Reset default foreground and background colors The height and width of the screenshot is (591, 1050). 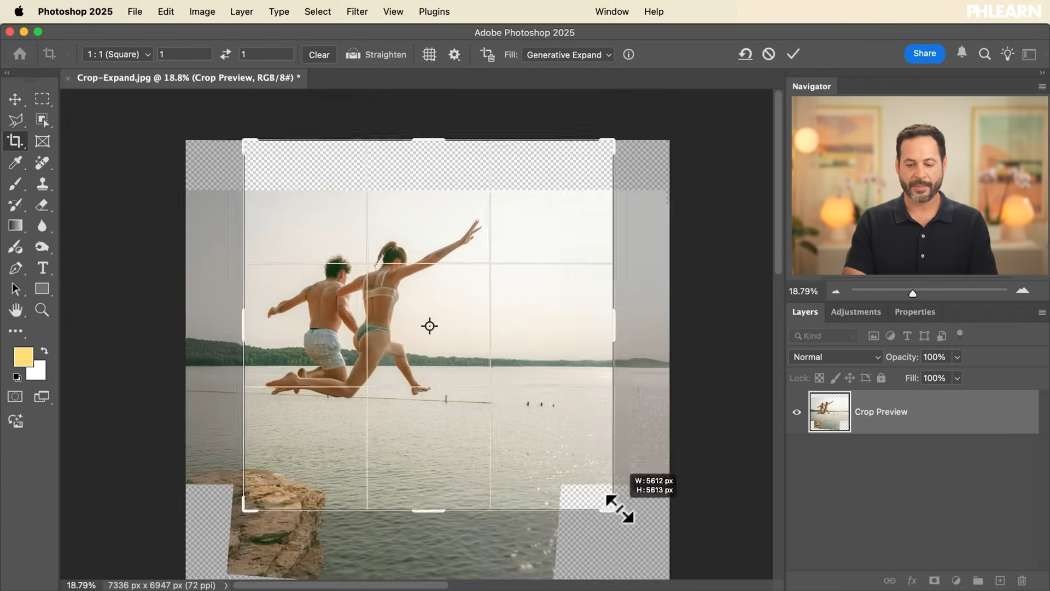tap(17, 378)
